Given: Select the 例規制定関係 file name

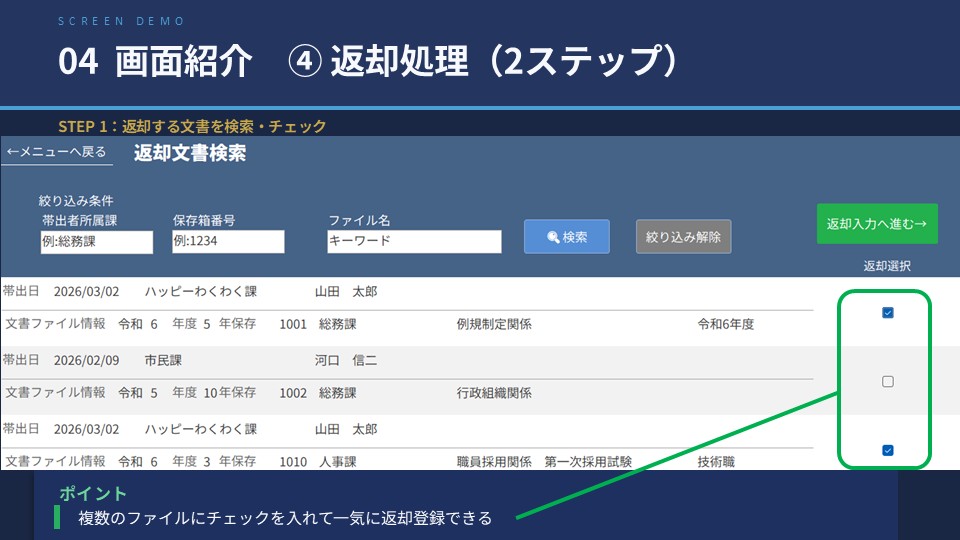Looking at the screenshot, I should pyautogui.click(x=493, y=324).
